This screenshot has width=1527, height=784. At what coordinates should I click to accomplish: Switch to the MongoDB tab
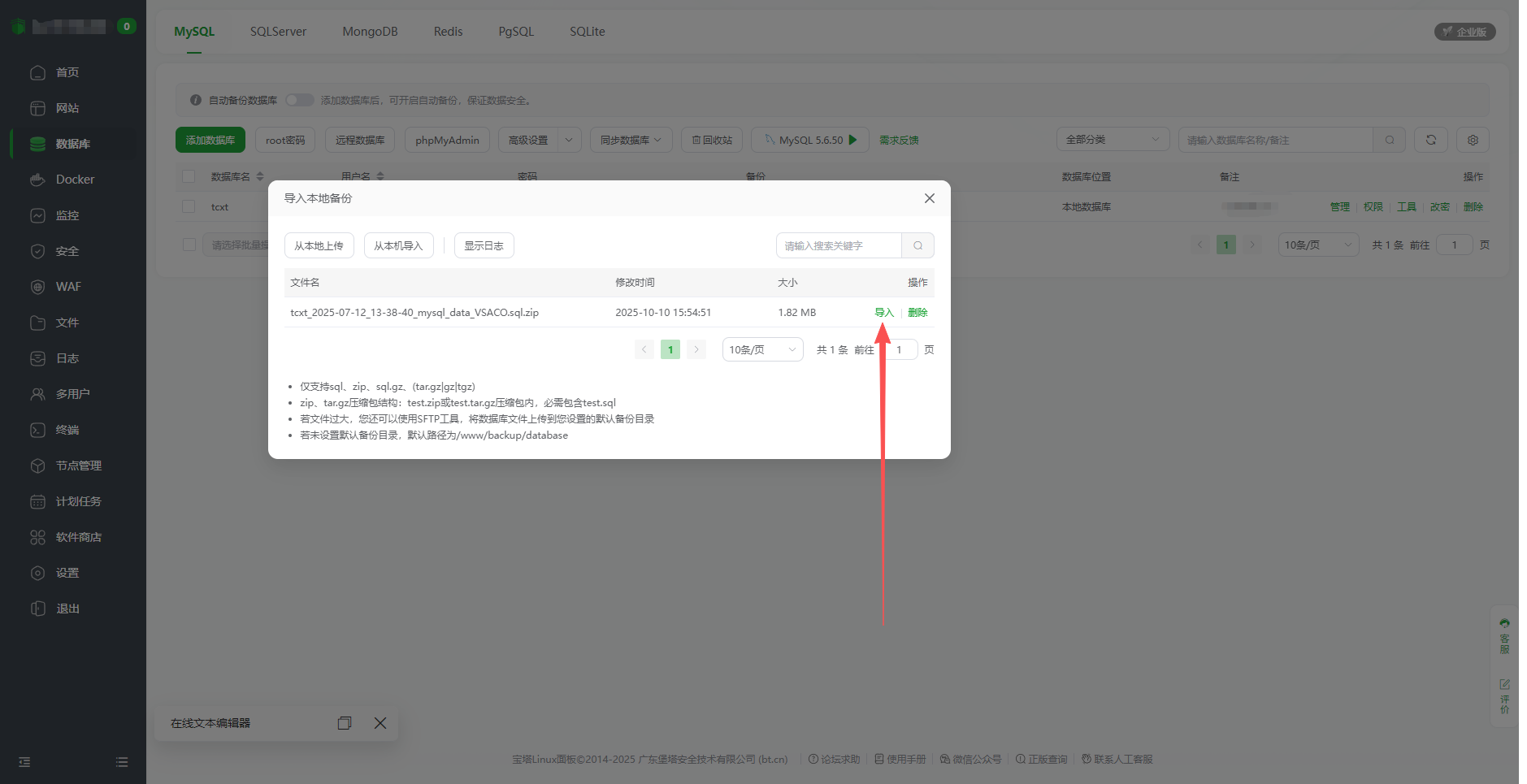370,32
